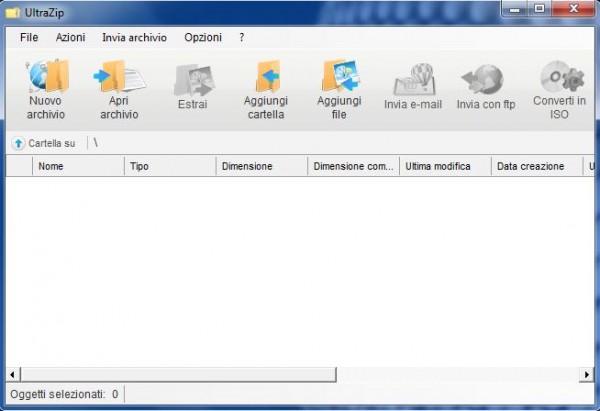Sort by the Tipo column header
The image size is (600, 411).
(170, 166)
